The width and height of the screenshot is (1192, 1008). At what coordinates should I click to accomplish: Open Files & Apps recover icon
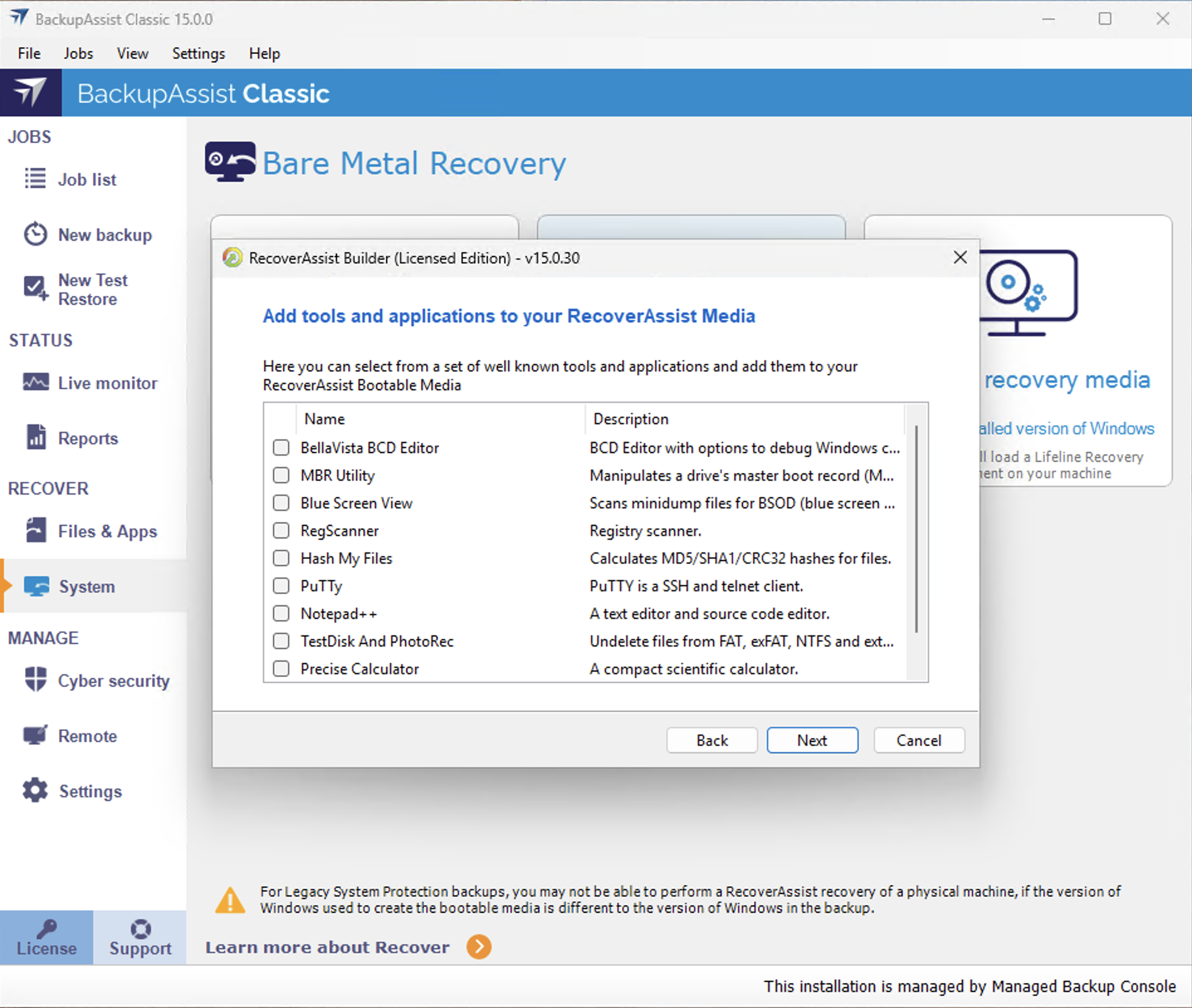[x=35, y=530]
